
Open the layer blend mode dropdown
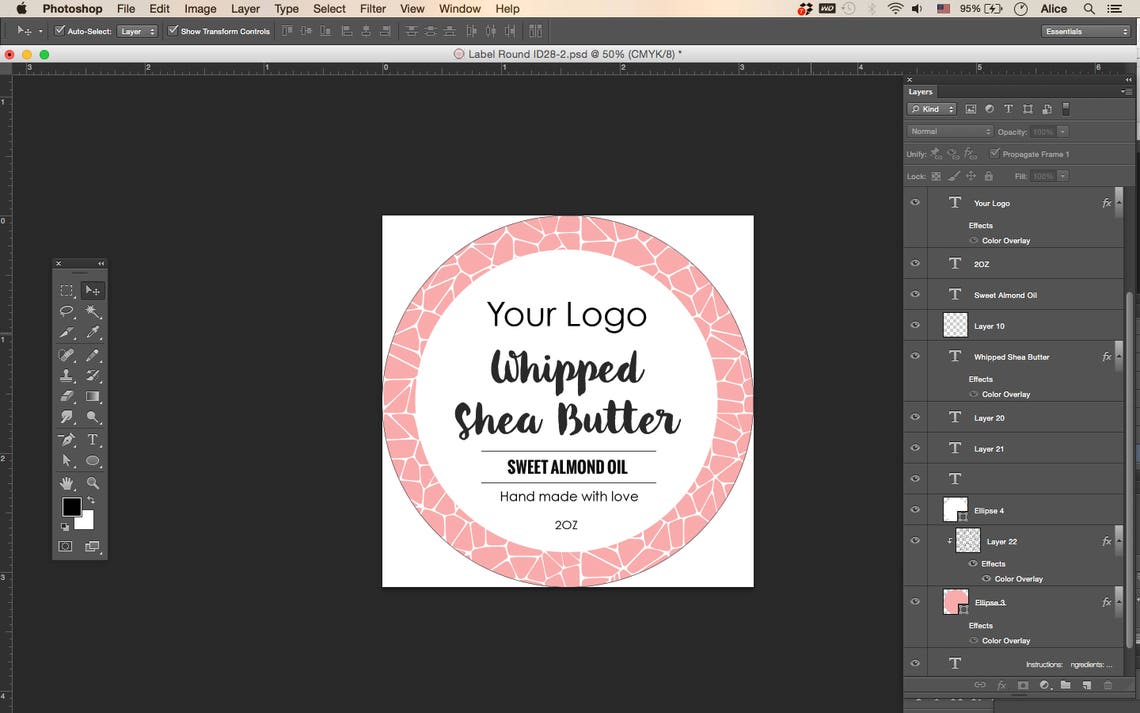tap(950, 131)
